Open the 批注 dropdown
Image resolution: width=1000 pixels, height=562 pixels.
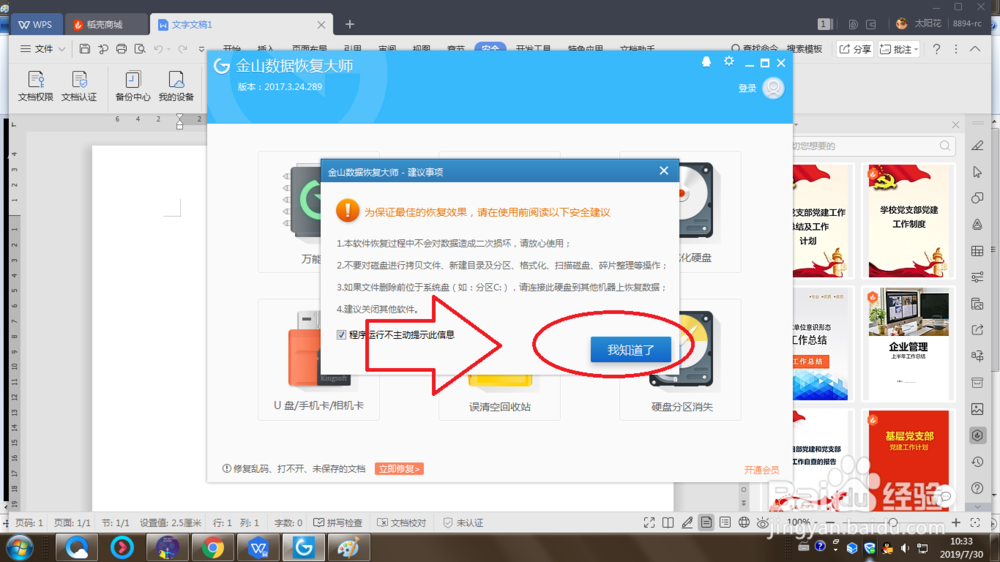(x=899, y=49)
